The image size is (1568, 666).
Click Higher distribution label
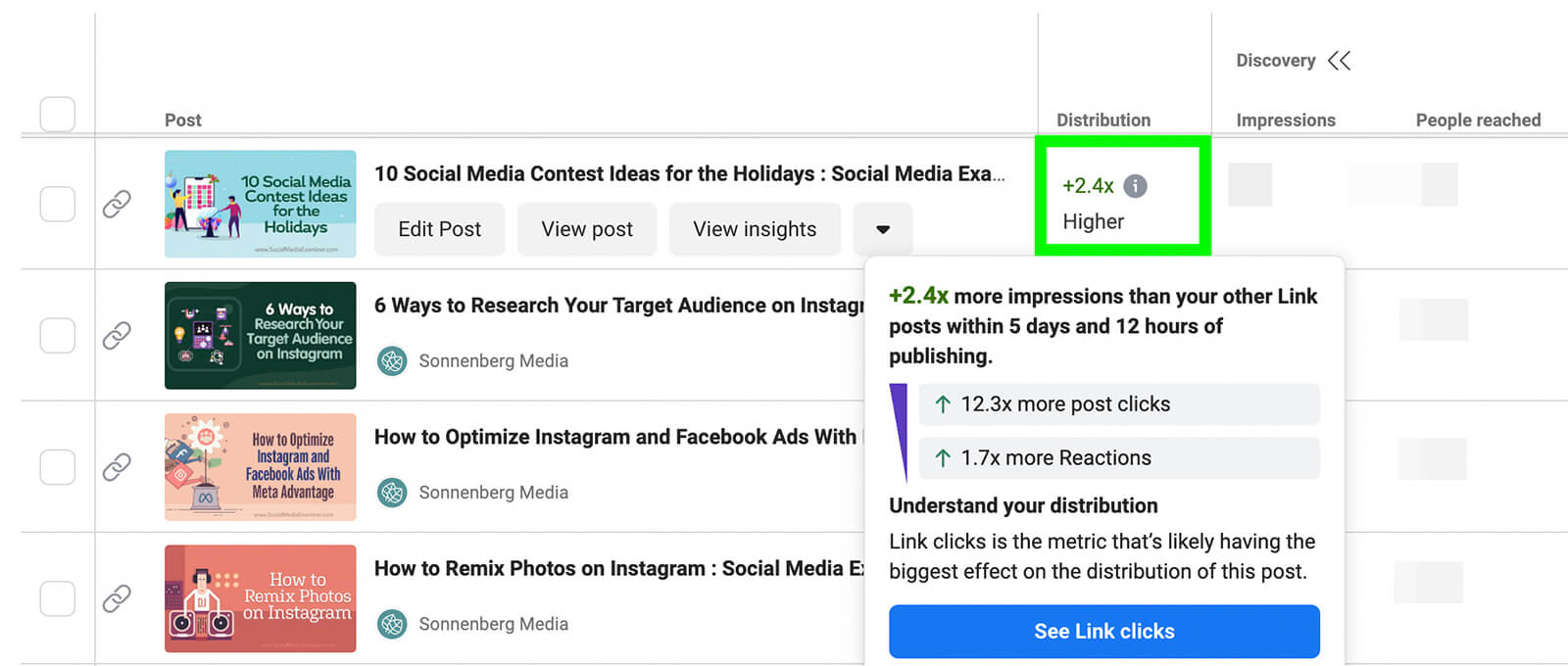pos(1094,222)
